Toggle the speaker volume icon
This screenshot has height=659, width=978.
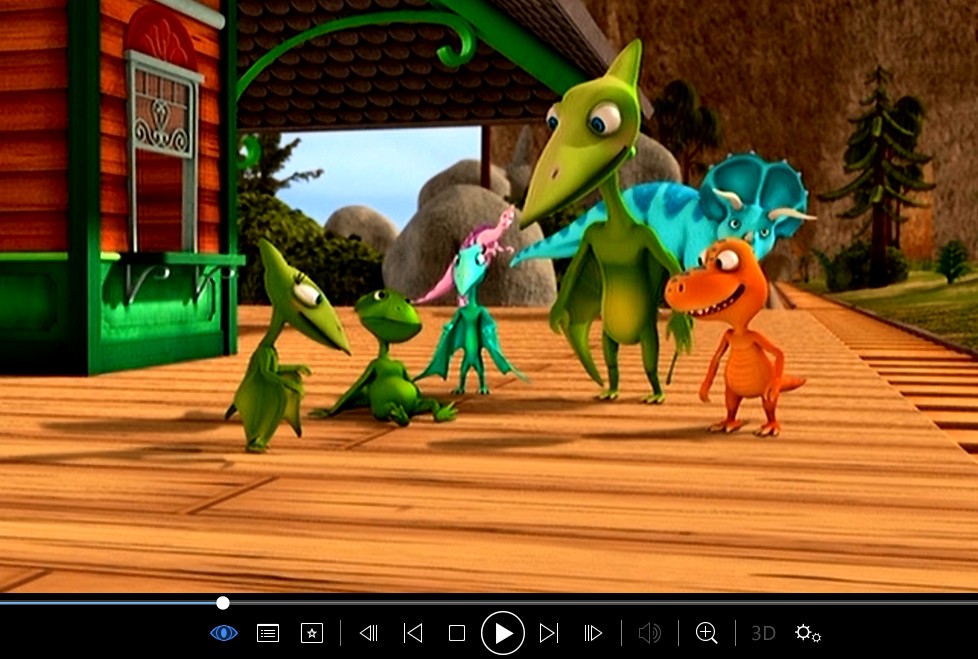(x=650, y=633)
